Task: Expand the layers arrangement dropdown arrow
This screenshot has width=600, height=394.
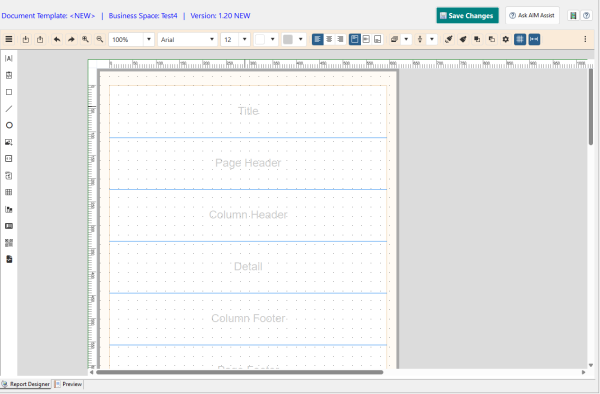Action: coord(406,39)
